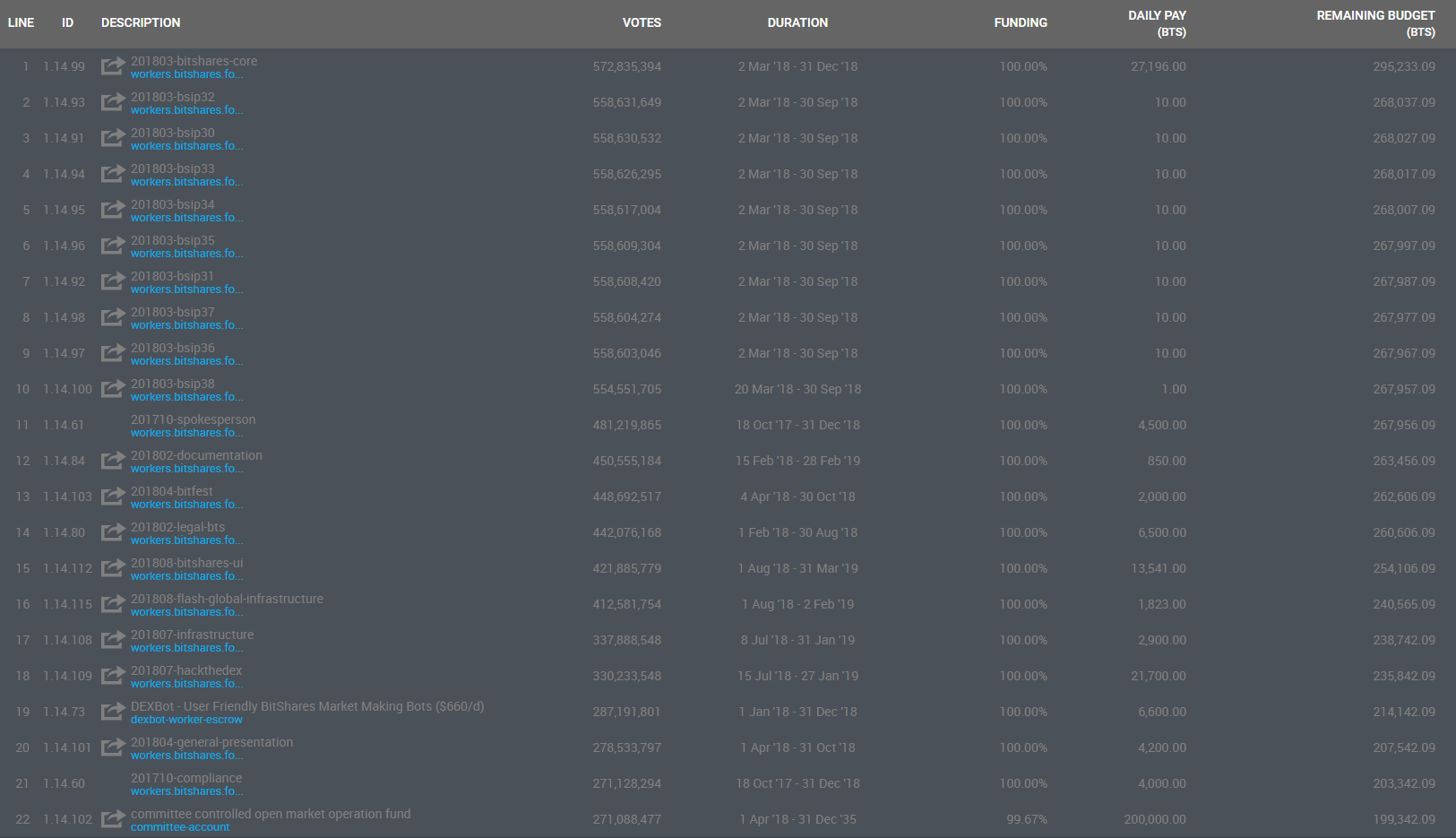Open share icon for 201808-flash-global-infrastructure

click(113, 604)
